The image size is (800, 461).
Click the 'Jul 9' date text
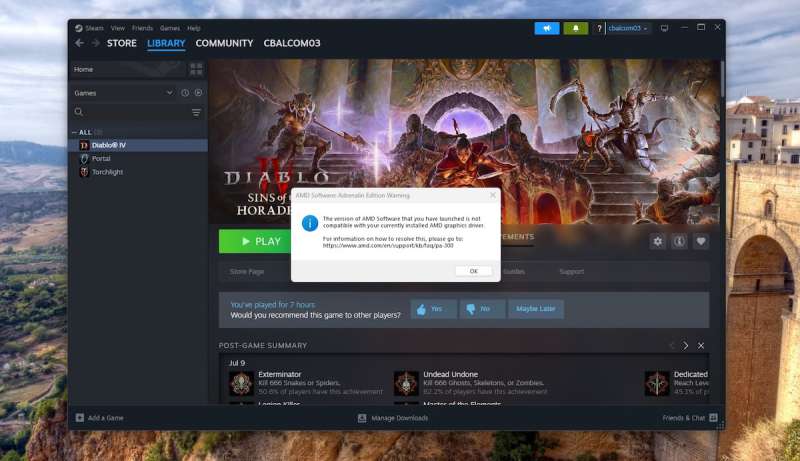(x=237, y=363)
